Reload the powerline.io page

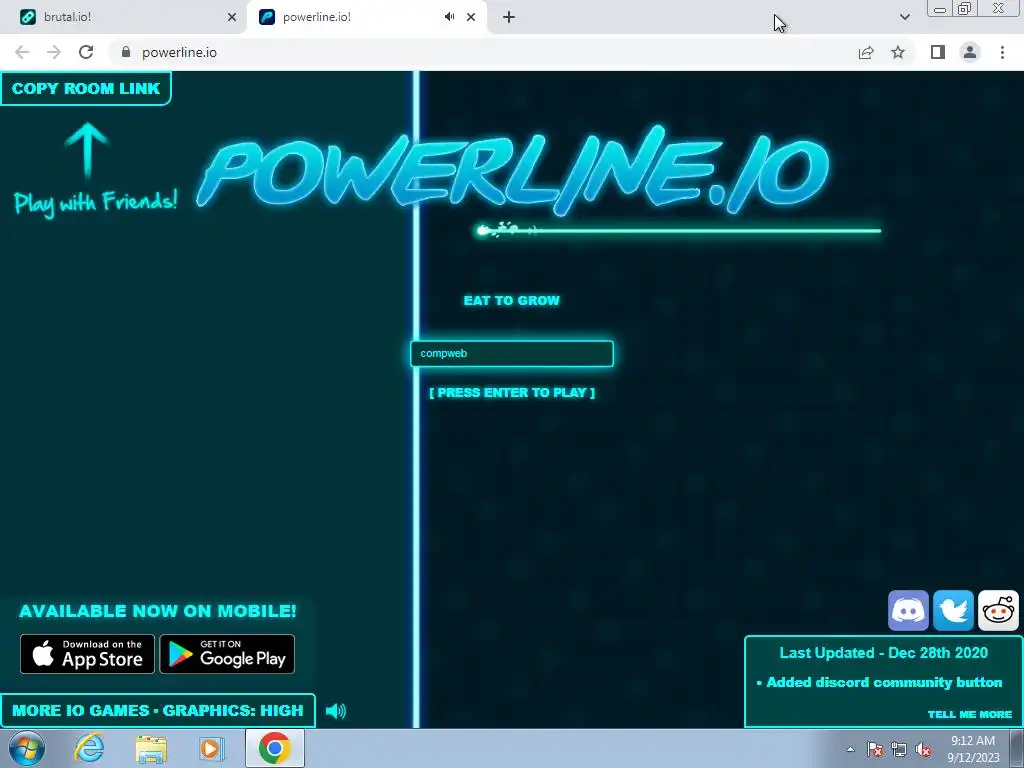[x=86, y=52]
